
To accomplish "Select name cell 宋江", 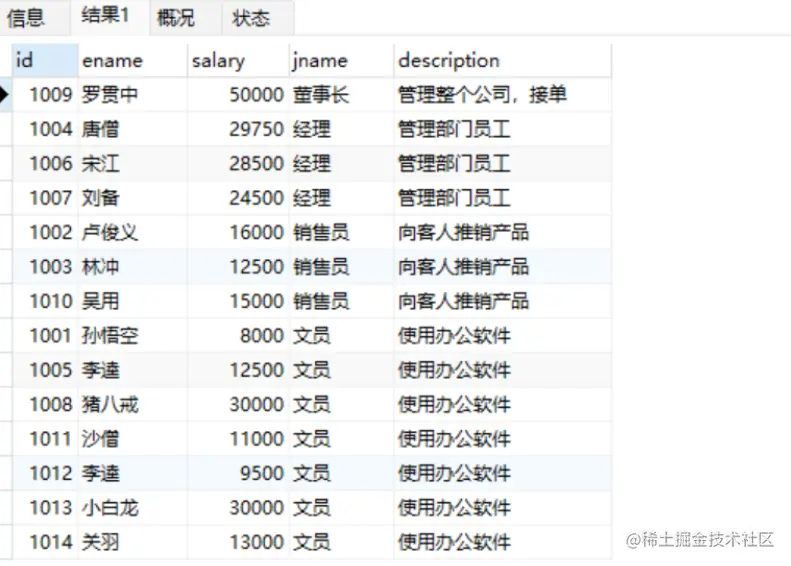I will (x=133, y=163).
